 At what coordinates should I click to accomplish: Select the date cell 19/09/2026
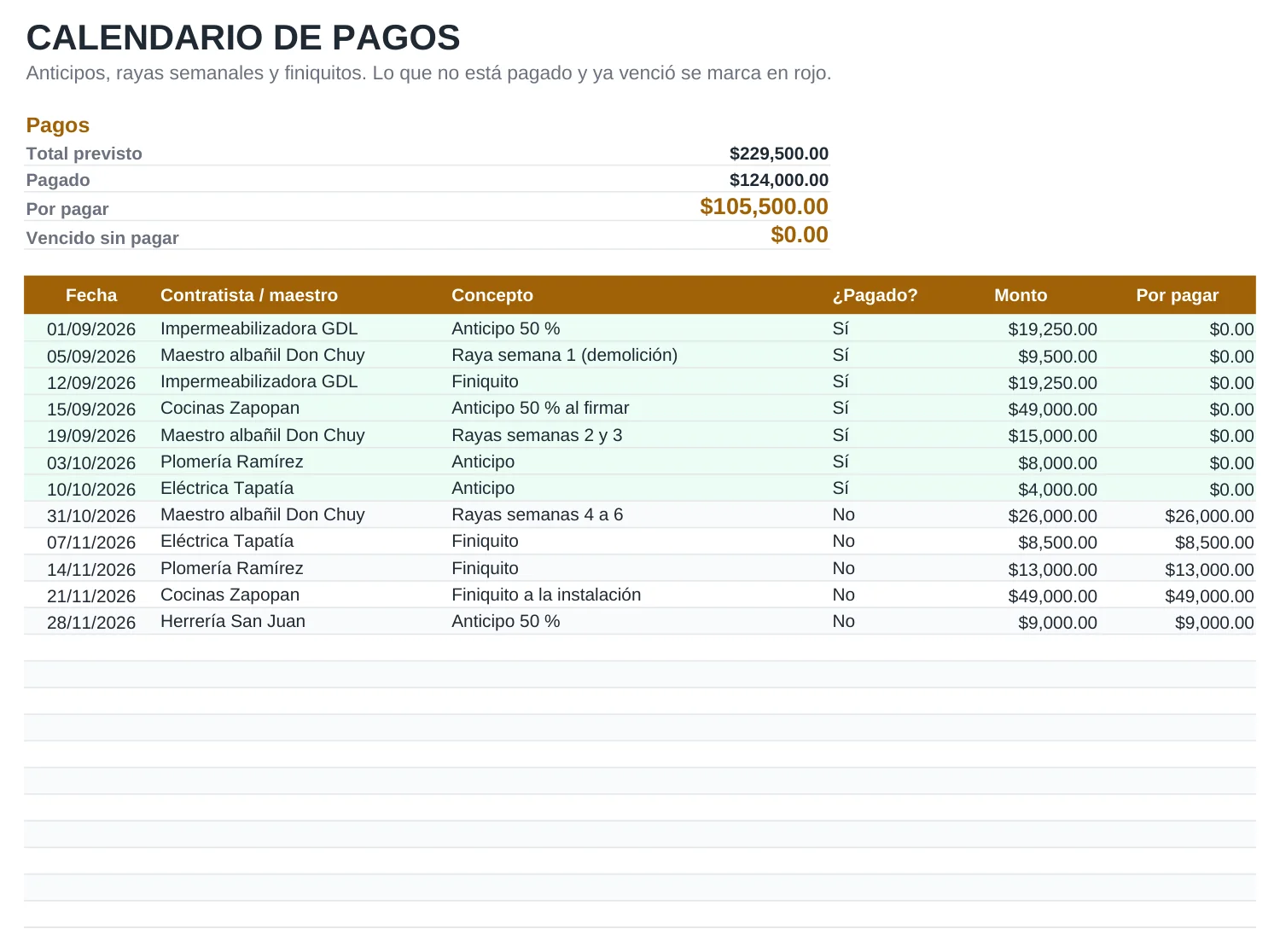pos(91,436)
